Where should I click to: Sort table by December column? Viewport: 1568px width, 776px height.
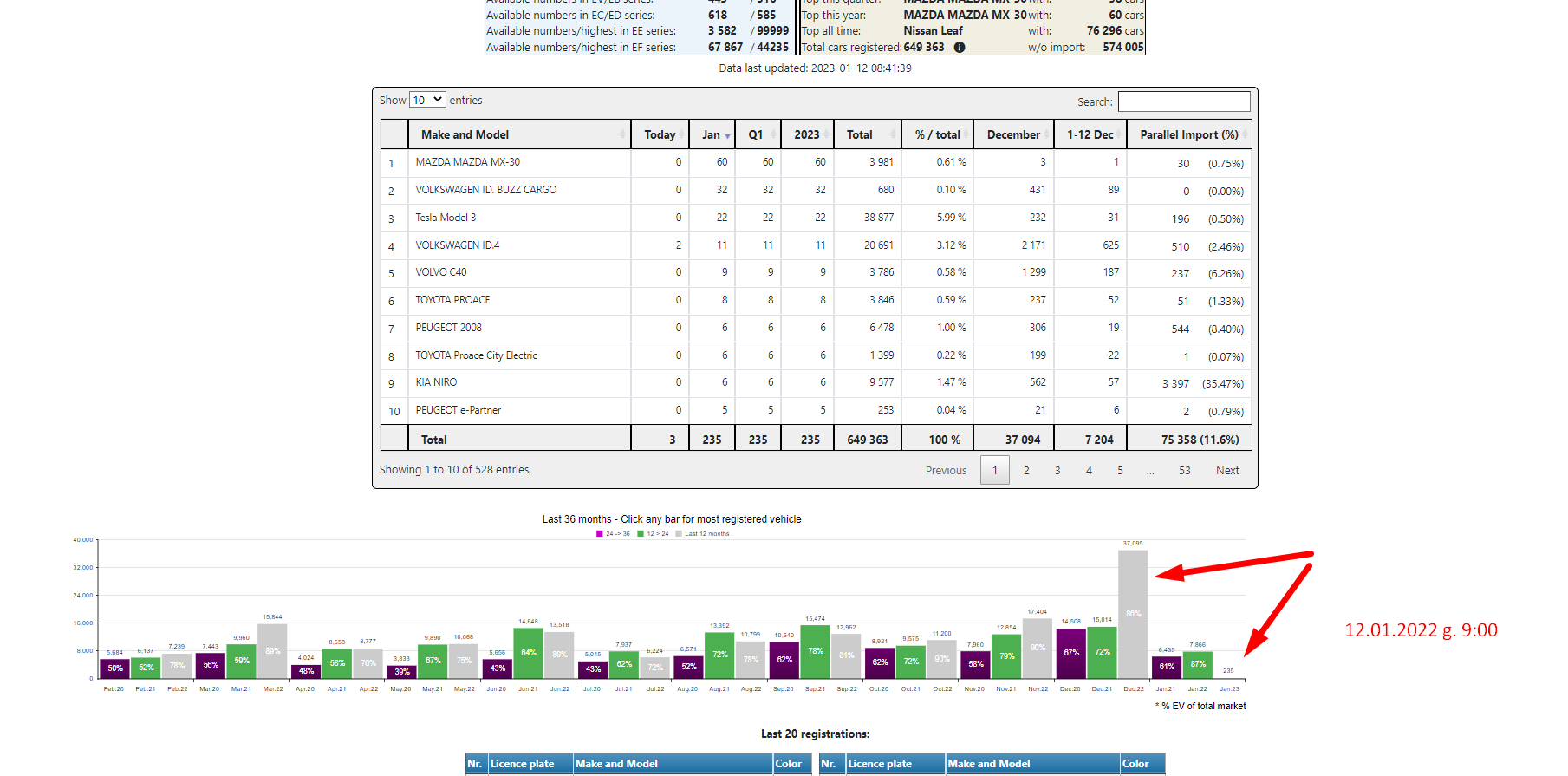pyautogui.click(x=1013, y=134)
